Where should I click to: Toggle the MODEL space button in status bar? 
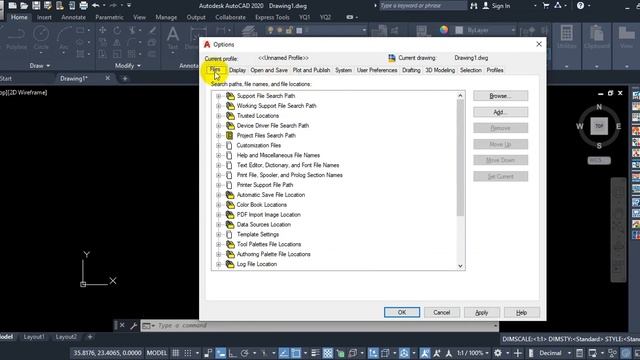coord(157,353)
